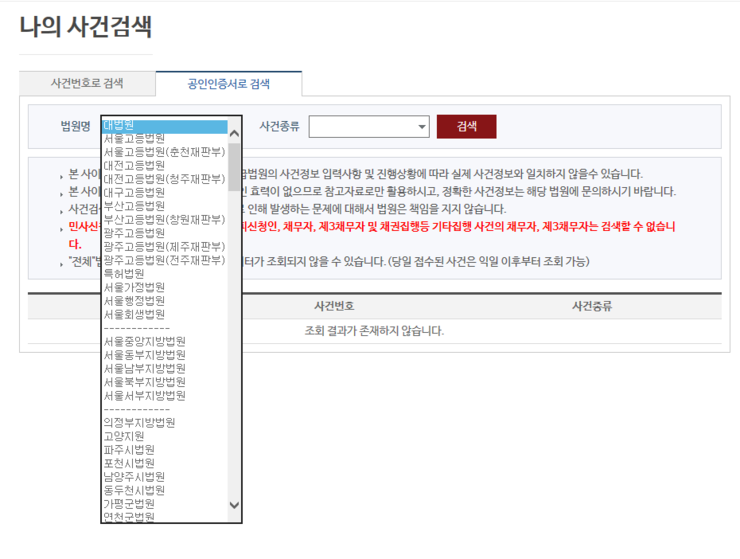Screen dimensions: 740x559
Task: Select 남양주시법원 option
Action: [x=165, y=477]
